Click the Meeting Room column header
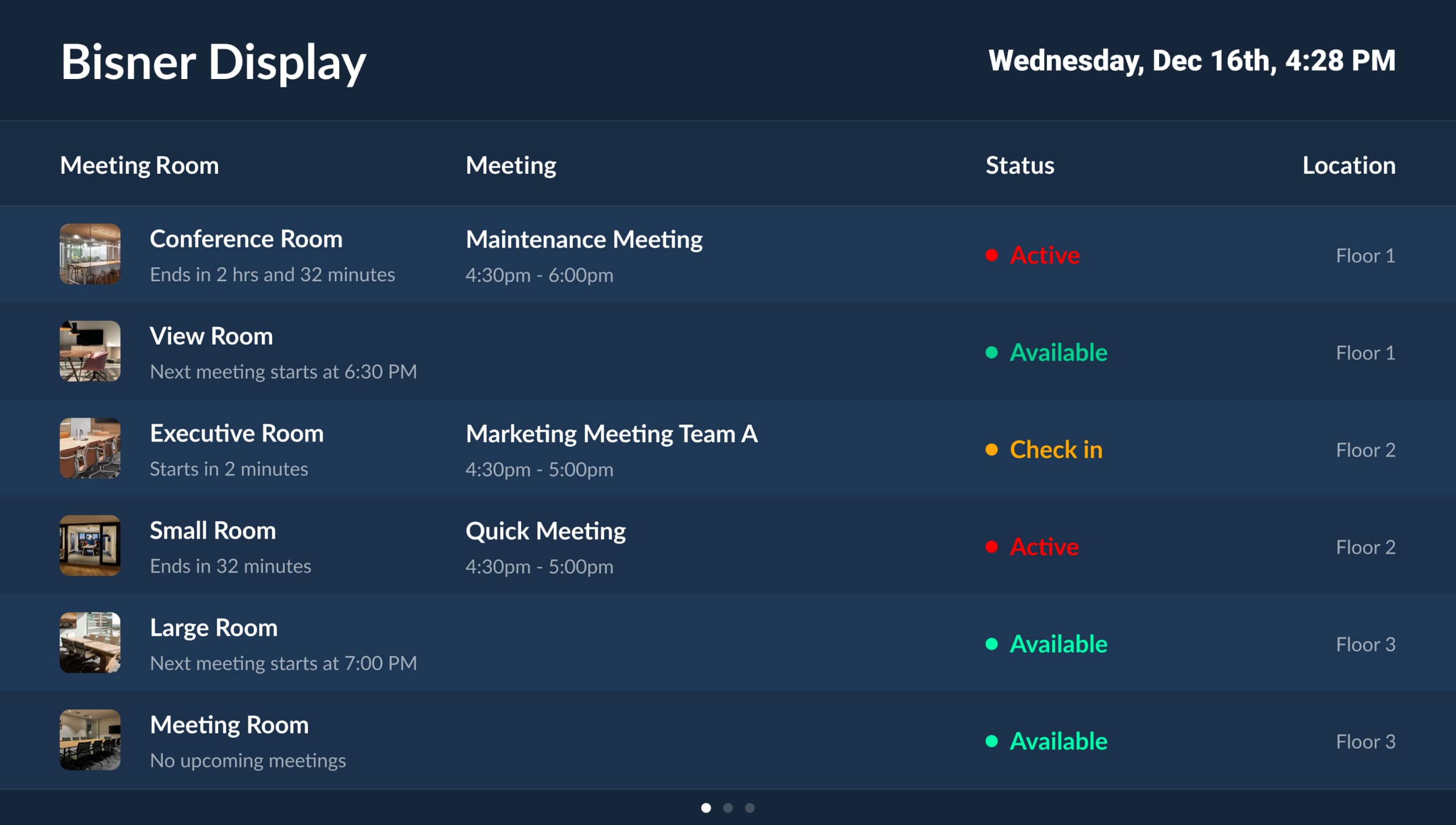Screen dimensions: 1456x825 pos(139,165)
